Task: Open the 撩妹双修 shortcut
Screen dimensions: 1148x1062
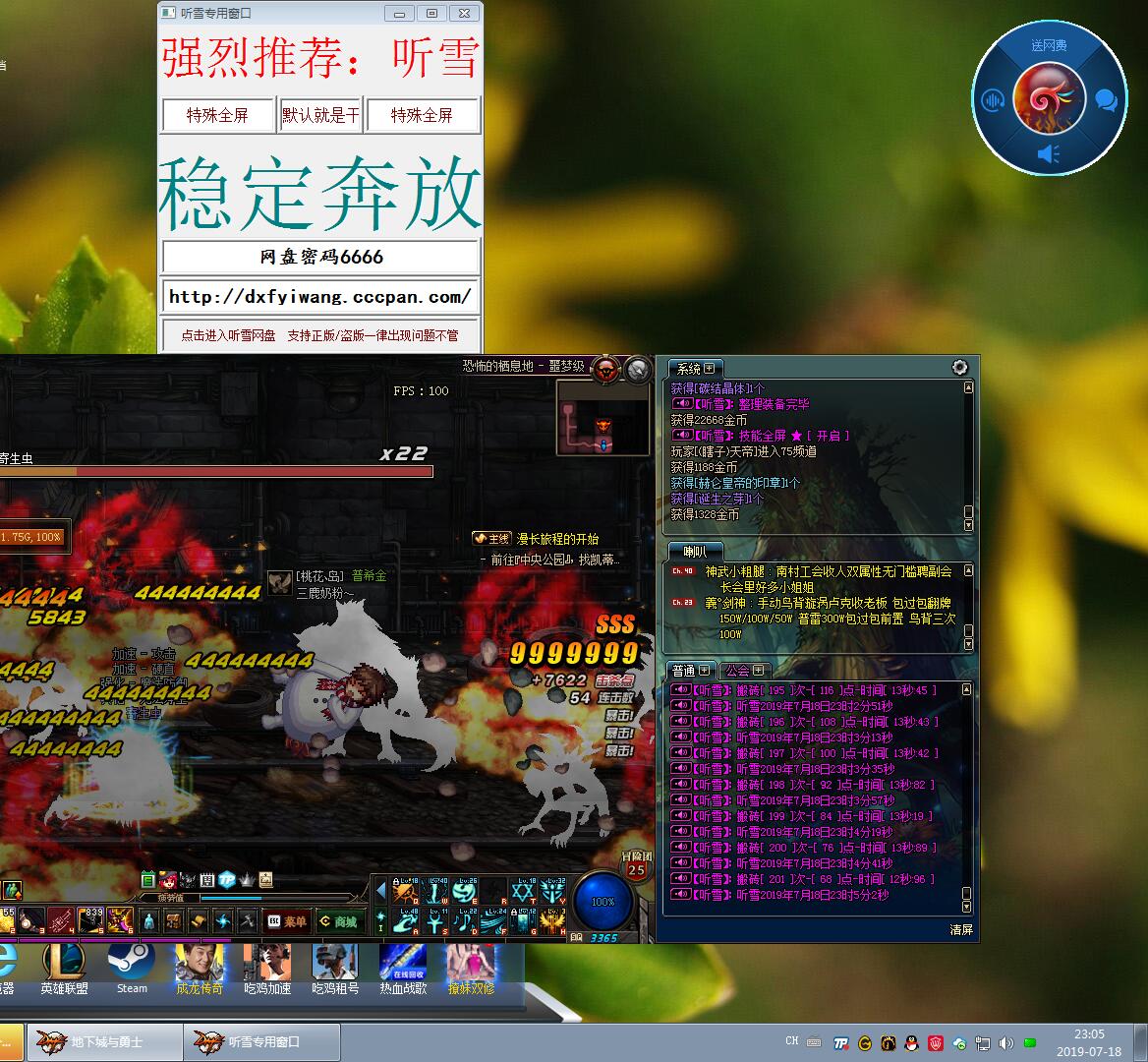Action: (x=471, y=969)
